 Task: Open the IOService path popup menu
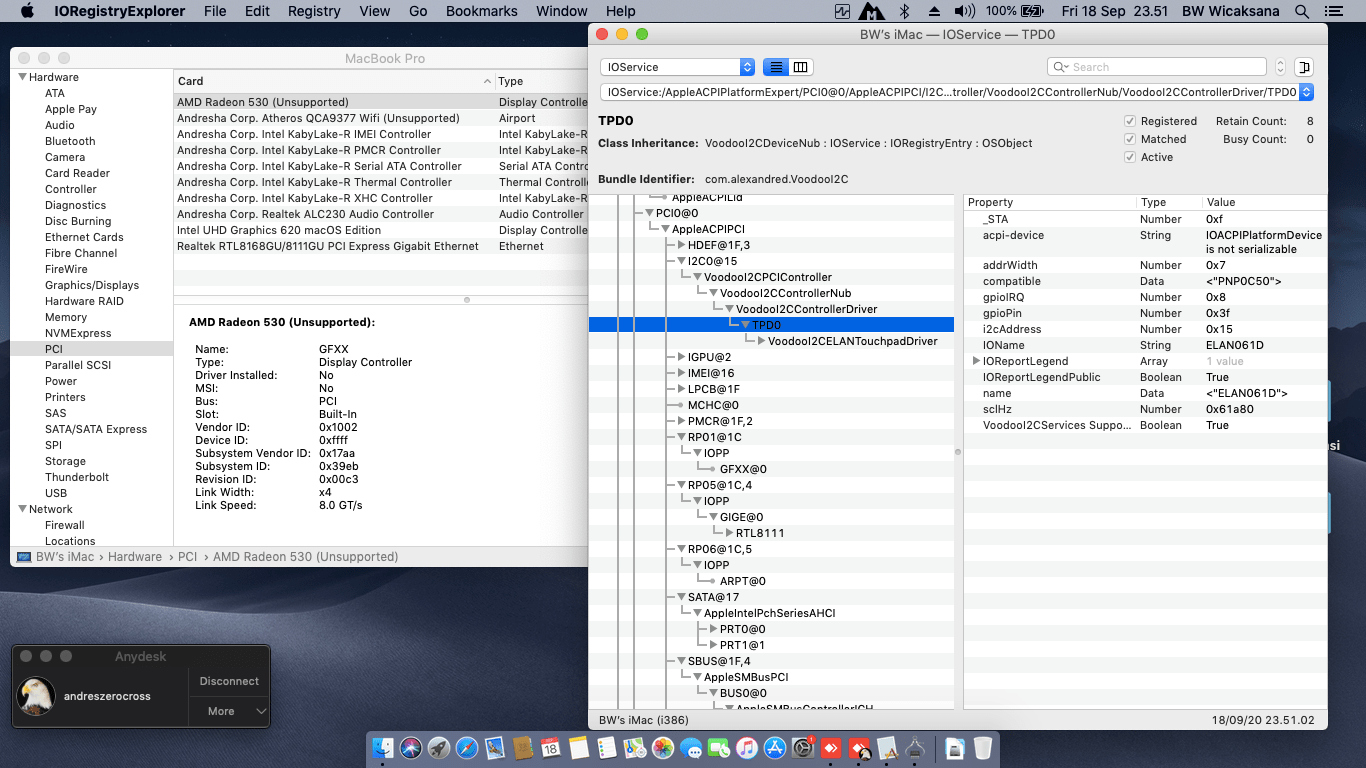957,92
